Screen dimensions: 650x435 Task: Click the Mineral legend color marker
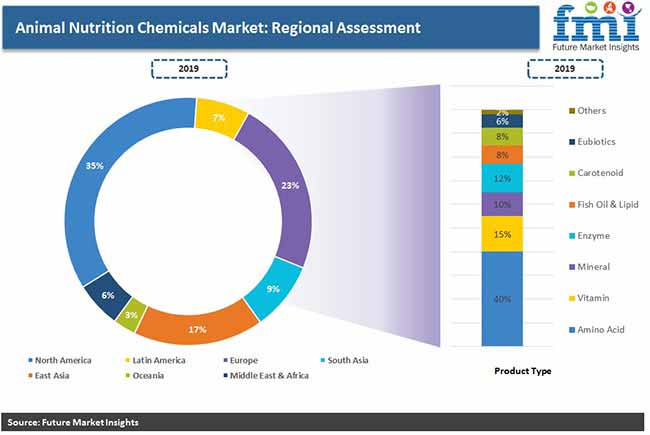(572, 267)
